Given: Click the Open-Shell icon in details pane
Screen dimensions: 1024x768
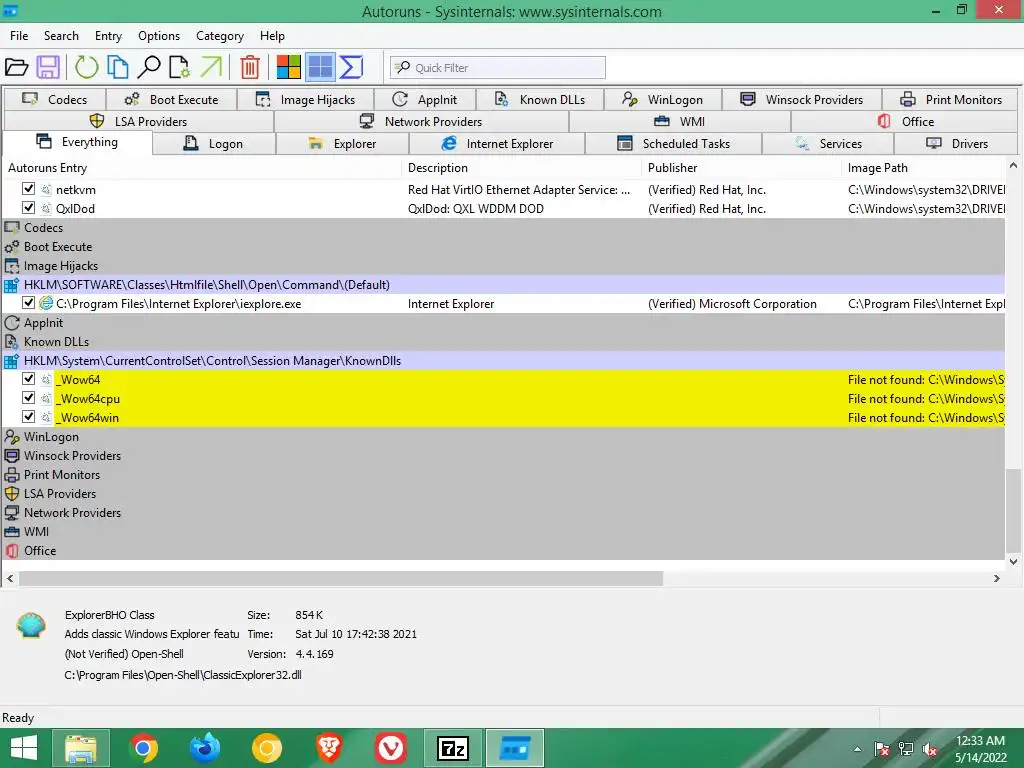Looking at the screenshot, I should (x=31, y=625).
